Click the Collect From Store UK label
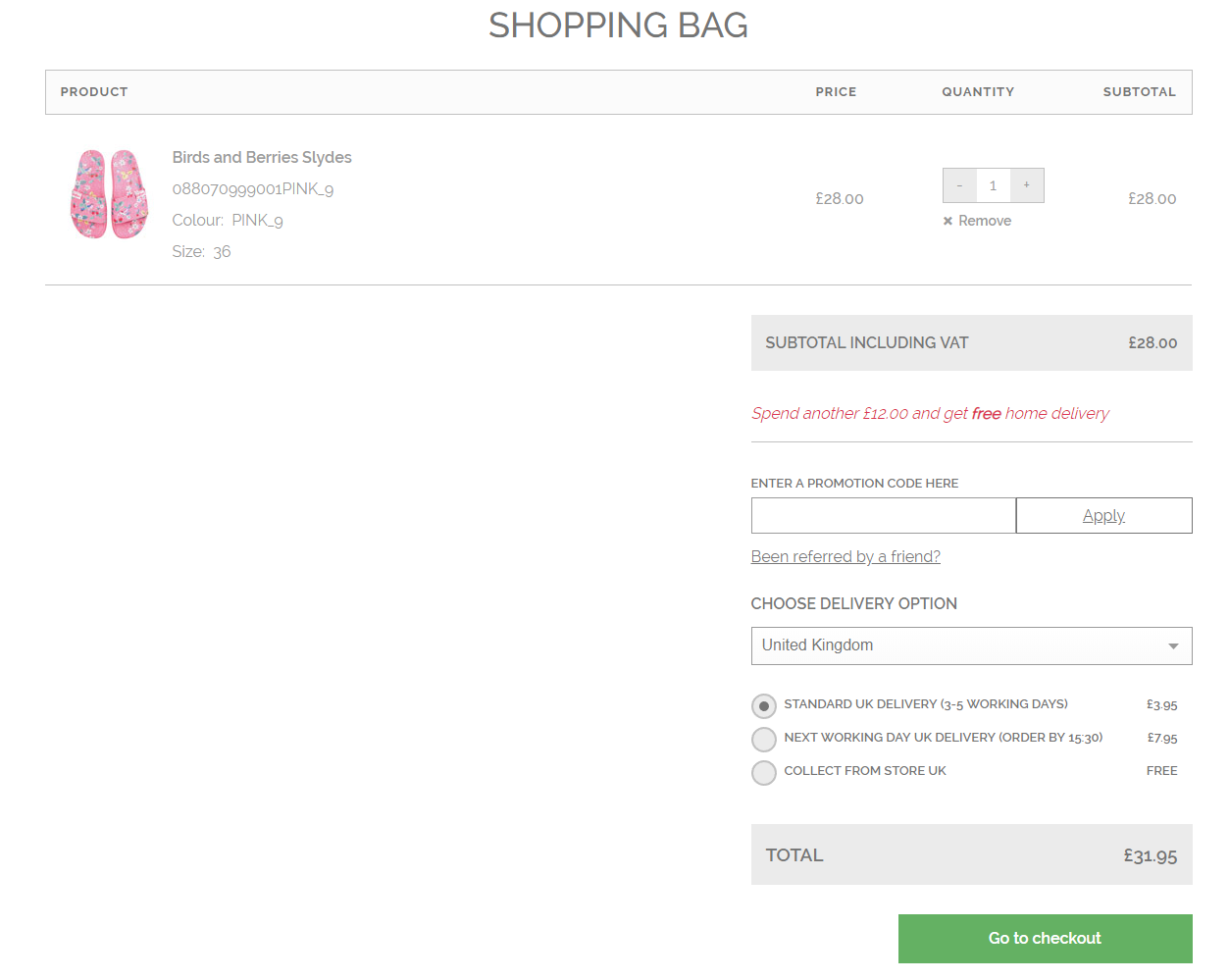1229x980 pixels. click(x=865, y=771)
